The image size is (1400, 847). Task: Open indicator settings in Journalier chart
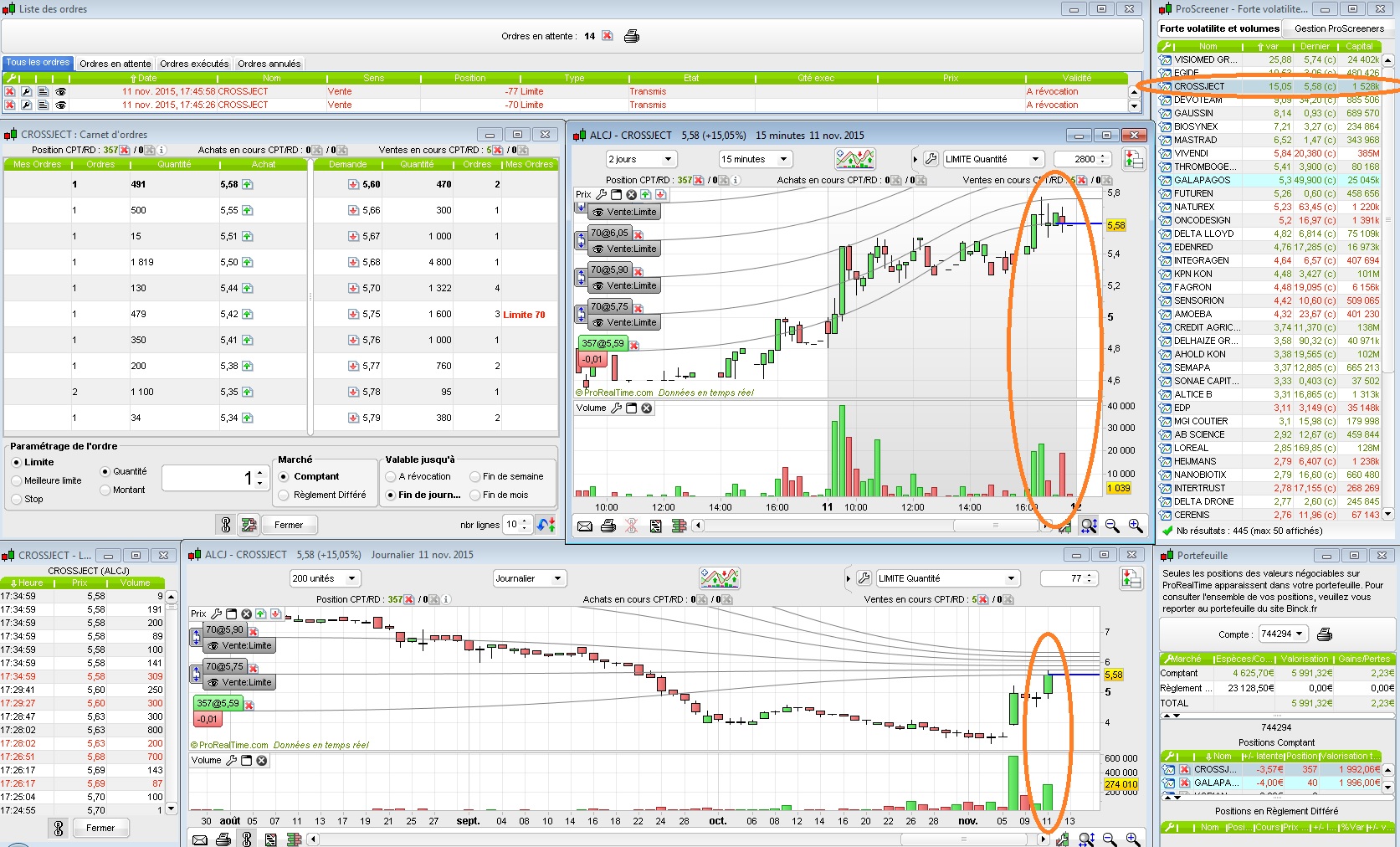[x=720, y=578]
